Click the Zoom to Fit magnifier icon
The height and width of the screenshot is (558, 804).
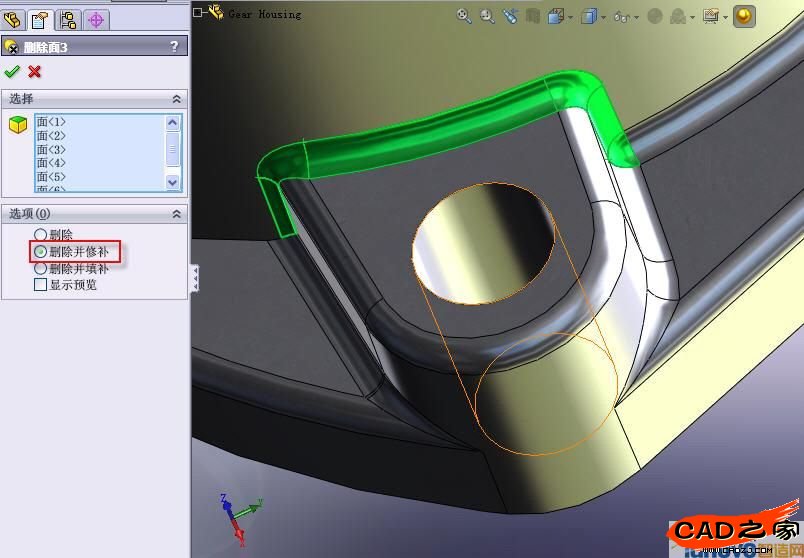pyautogui.click(x=464, y=15)
